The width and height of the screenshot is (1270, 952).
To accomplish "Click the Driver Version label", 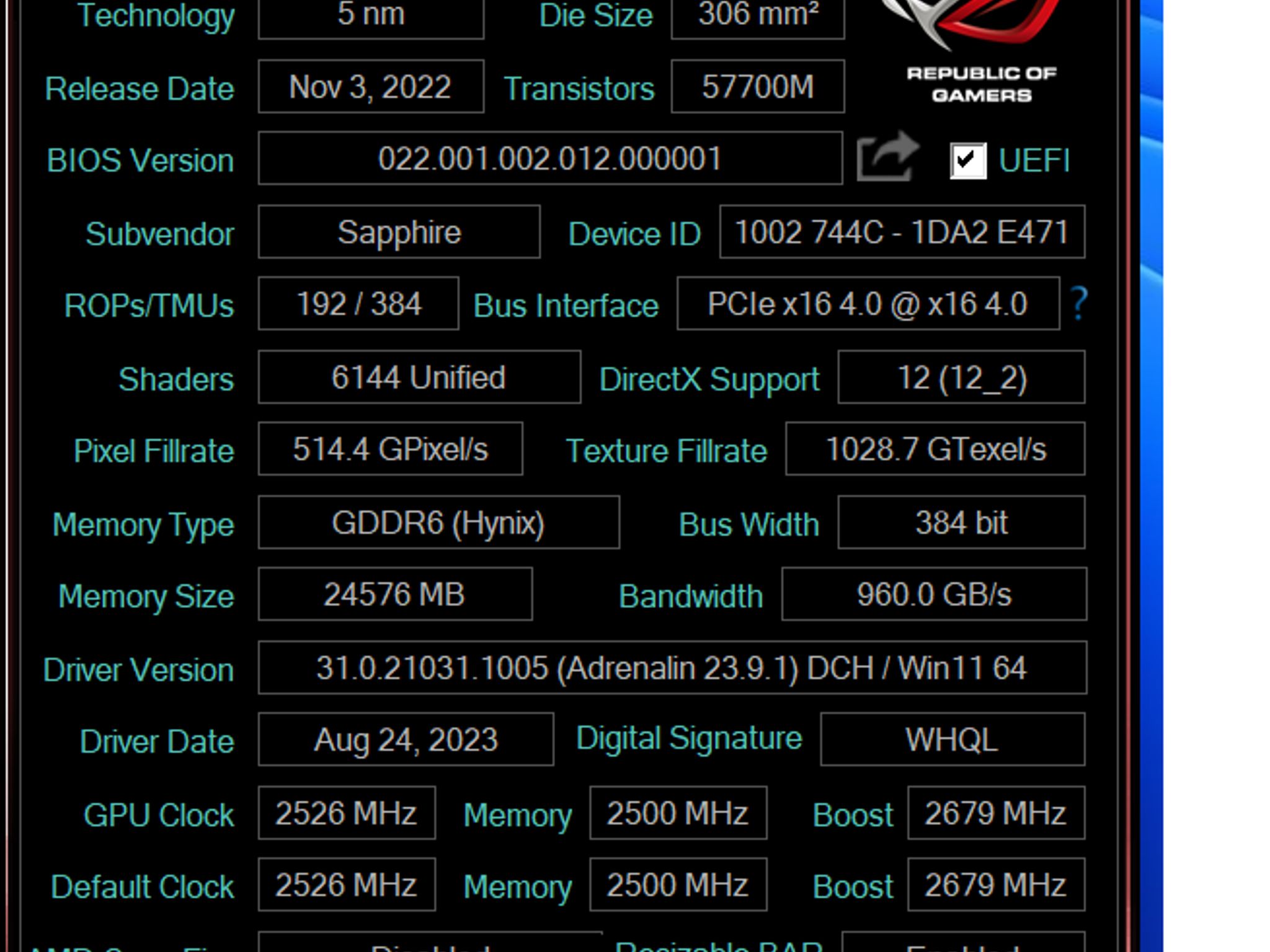I will (x=138, y=670).
